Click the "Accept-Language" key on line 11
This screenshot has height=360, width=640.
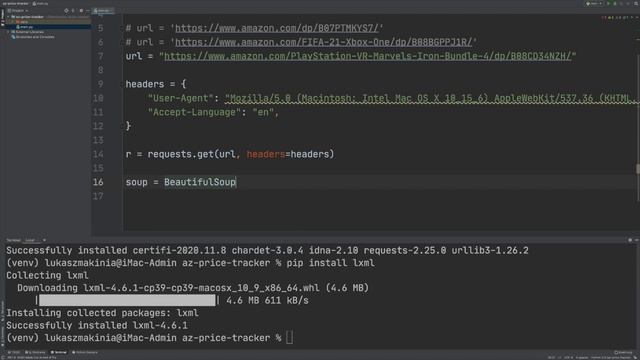pos(195,112)
